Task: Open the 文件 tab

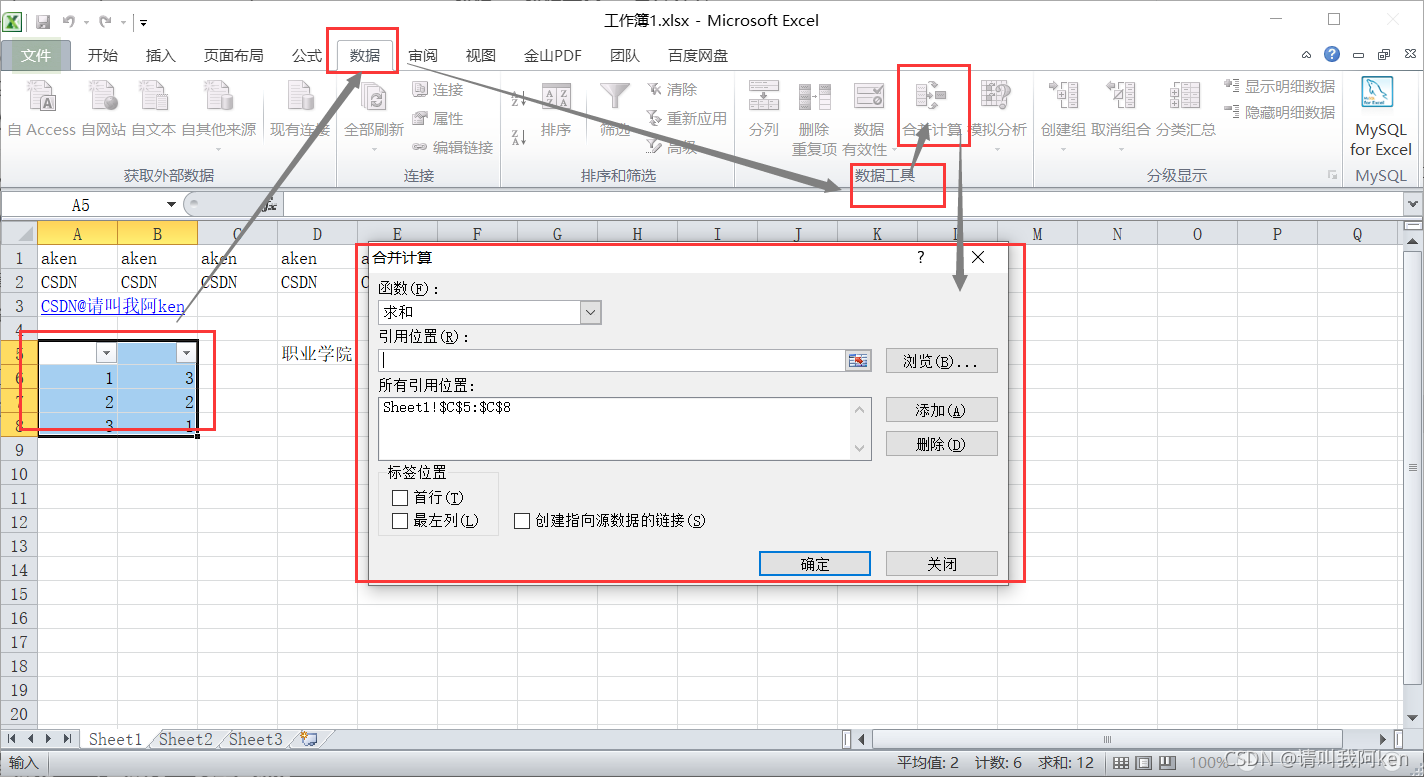Action: [x=36, y=56]
